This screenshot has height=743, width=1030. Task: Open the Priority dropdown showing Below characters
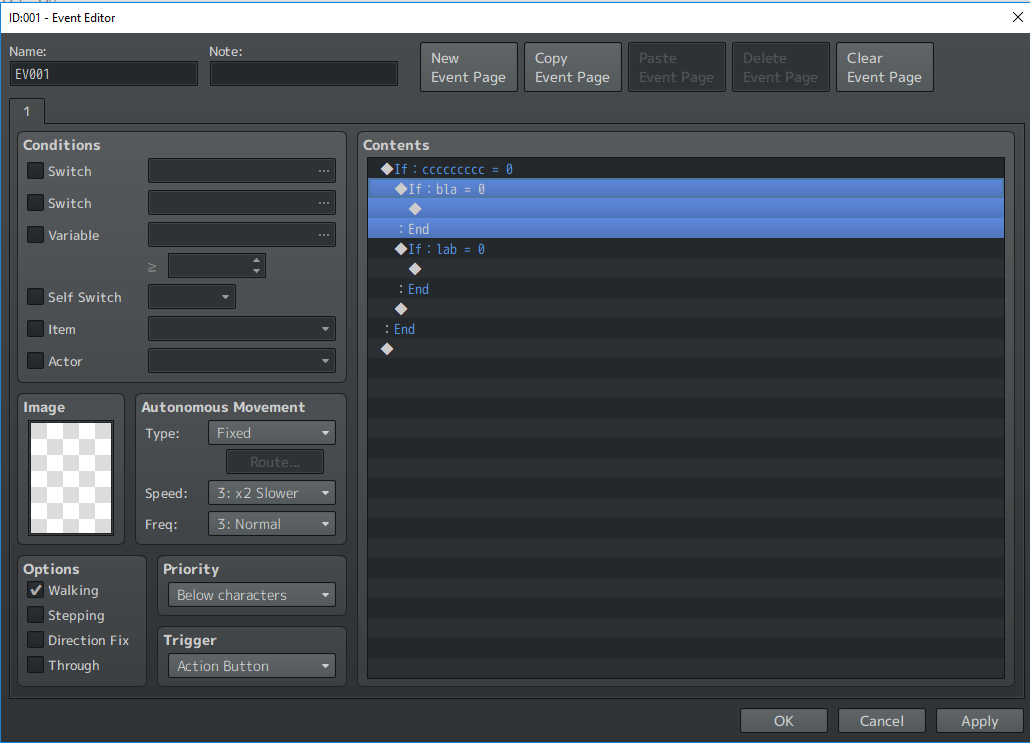(x=252, y=595)
